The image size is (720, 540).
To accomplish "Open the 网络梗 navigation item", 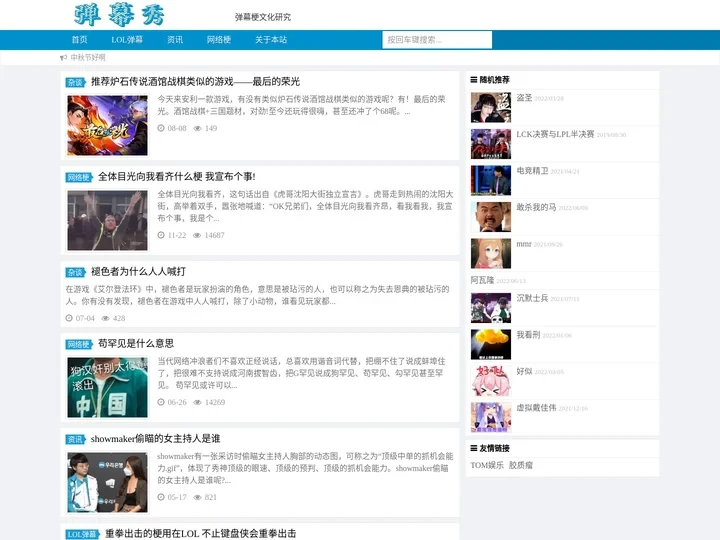I will tap(219, 40).
